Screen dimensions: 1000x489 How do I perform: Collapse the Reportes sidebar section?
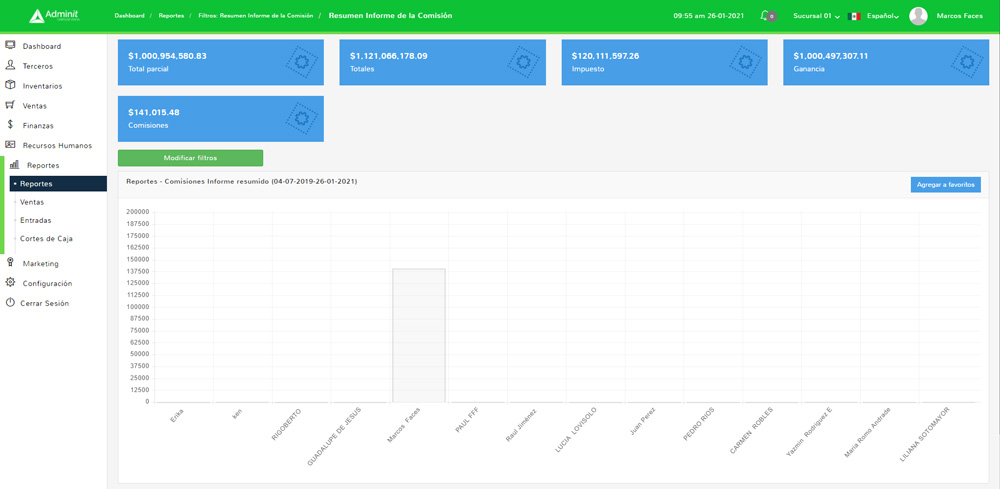coord(43,165)
